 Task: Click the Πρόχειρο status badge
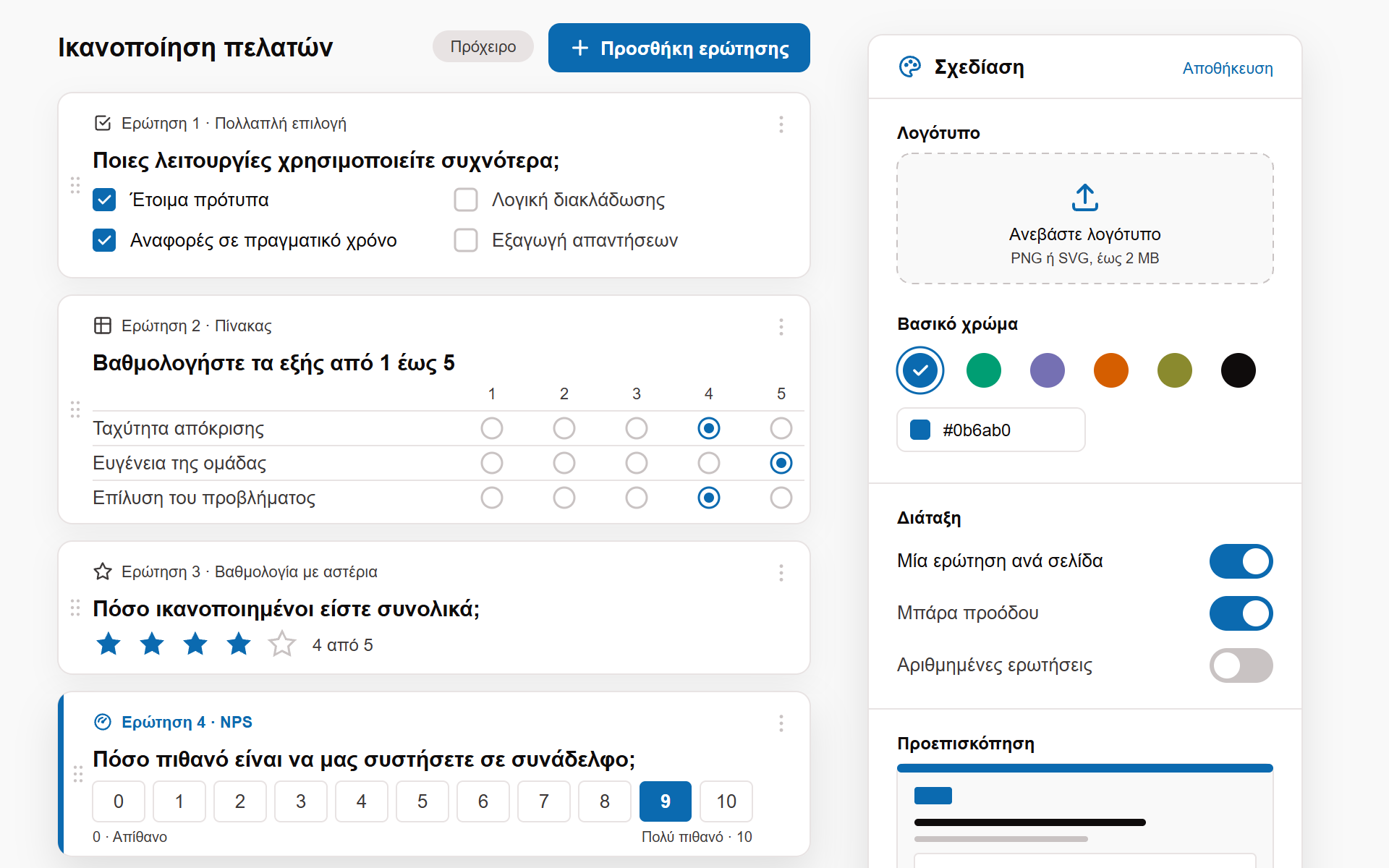click(x=483, y=46)
